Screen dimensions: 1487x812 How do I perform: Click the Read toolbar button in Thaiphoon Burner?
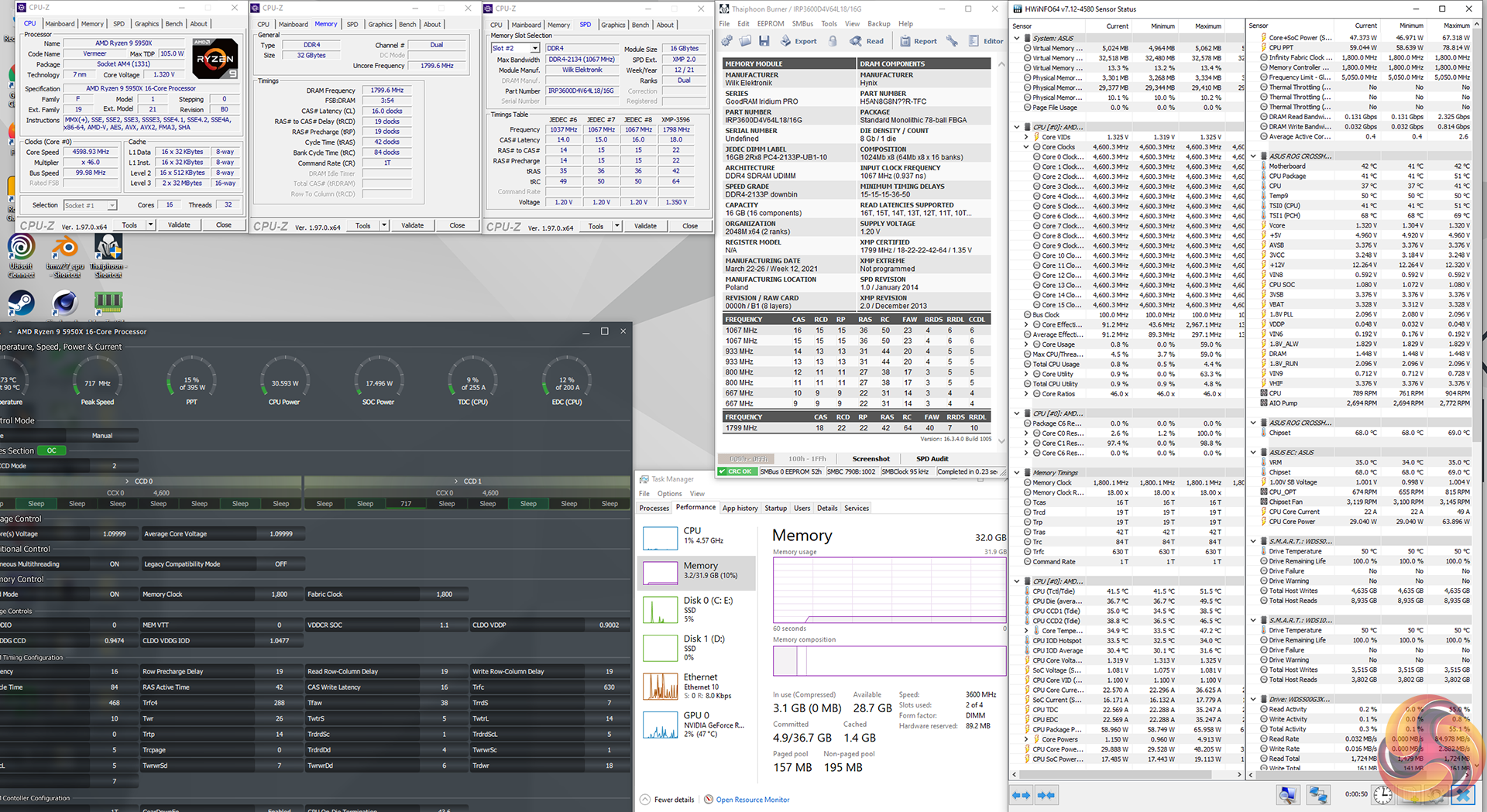click(x=866, y=41)
